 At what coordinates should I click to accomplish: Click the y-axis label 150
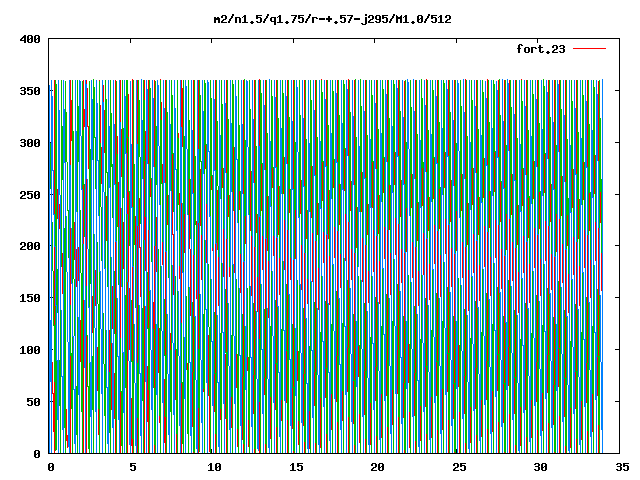pos(30,298)
